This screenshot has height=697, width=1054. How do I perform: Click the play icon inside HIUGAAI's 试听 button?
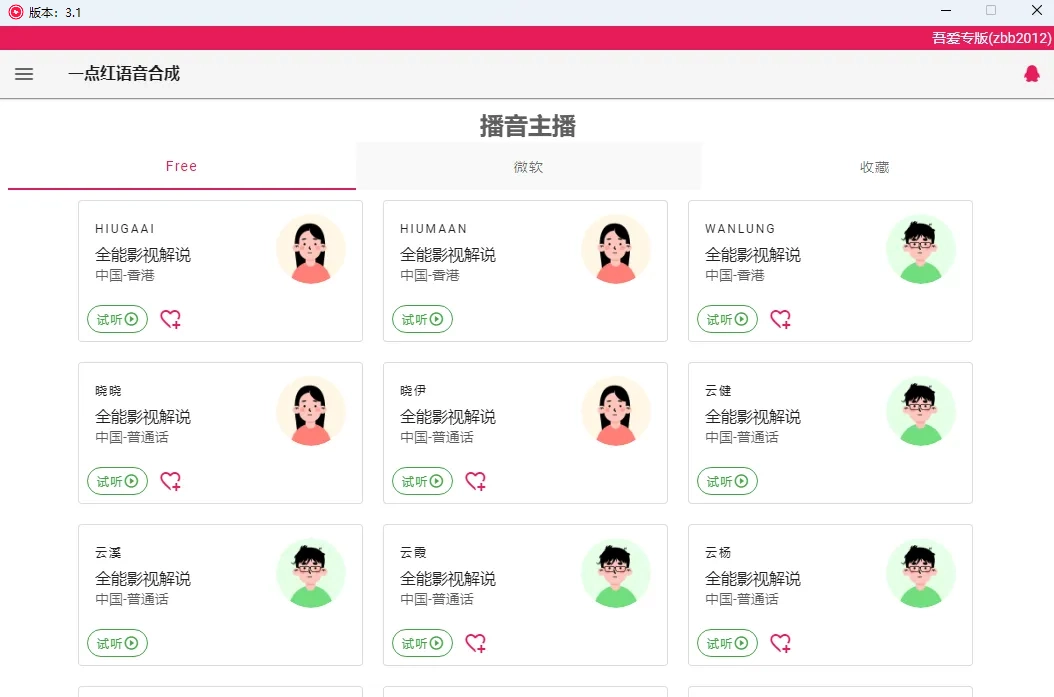click(129, 319)
